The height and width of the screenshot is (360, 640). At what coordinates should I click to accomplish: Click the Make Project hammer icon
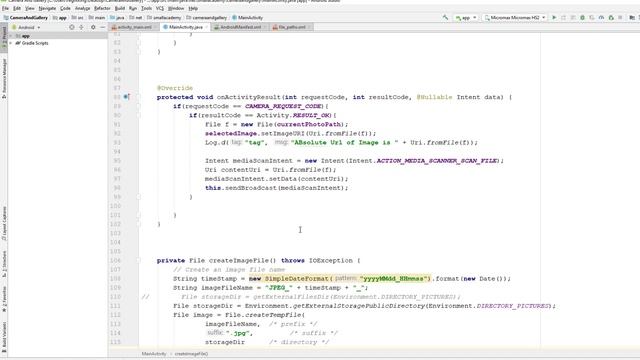pos(445,18)
